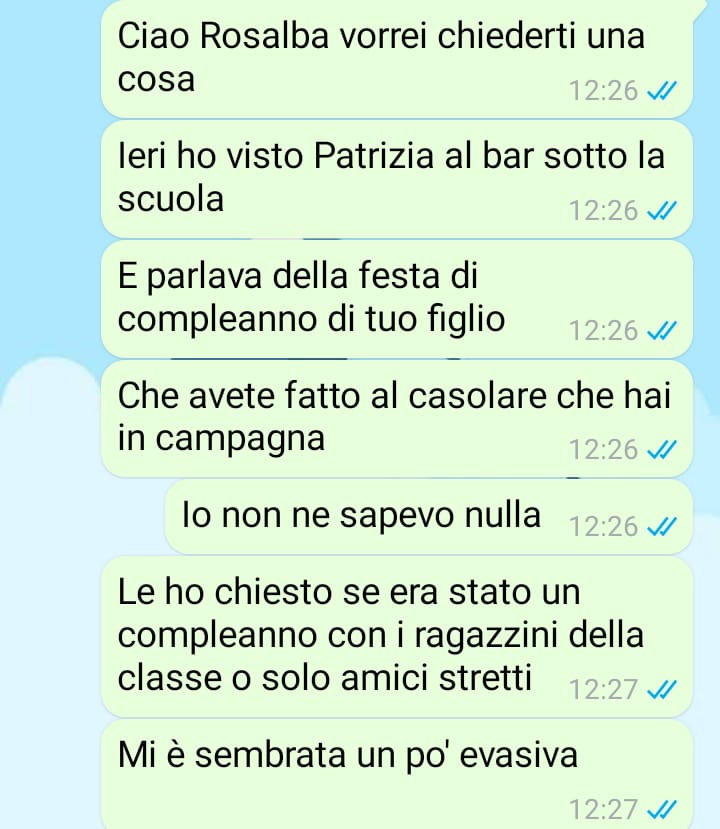Tap blue ticks on 'festa di compleanno' message
The width and height of the screenshot is (720, 829).
(662, 331)
